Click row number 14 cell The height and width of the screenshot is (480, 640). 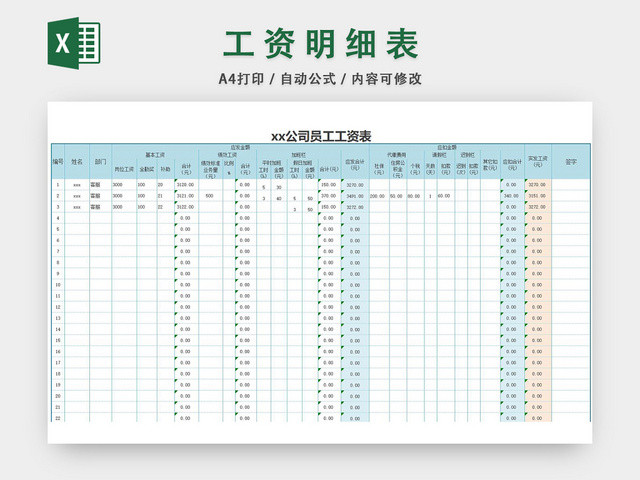(58, 329)
